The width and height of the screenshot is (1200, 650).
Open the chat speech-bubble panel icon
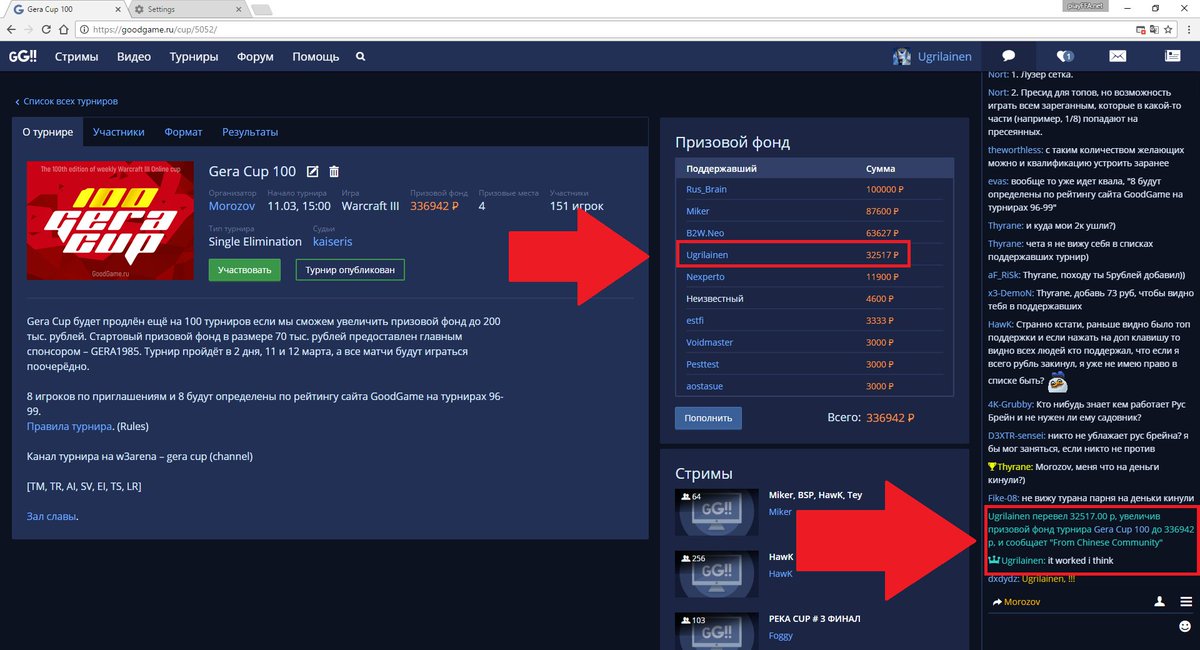[1009, 56]
